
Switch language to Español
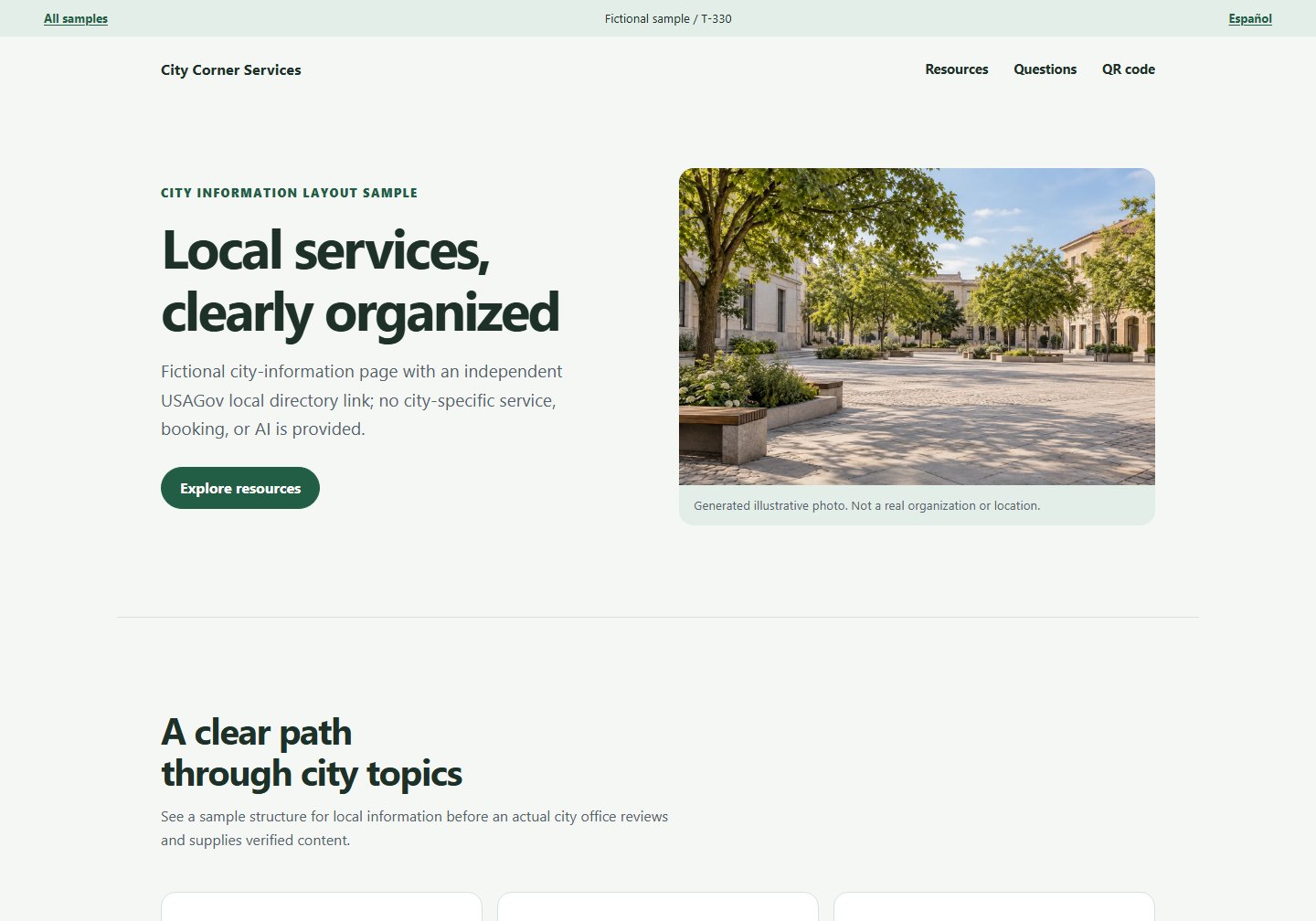(x=1250, y=18)
